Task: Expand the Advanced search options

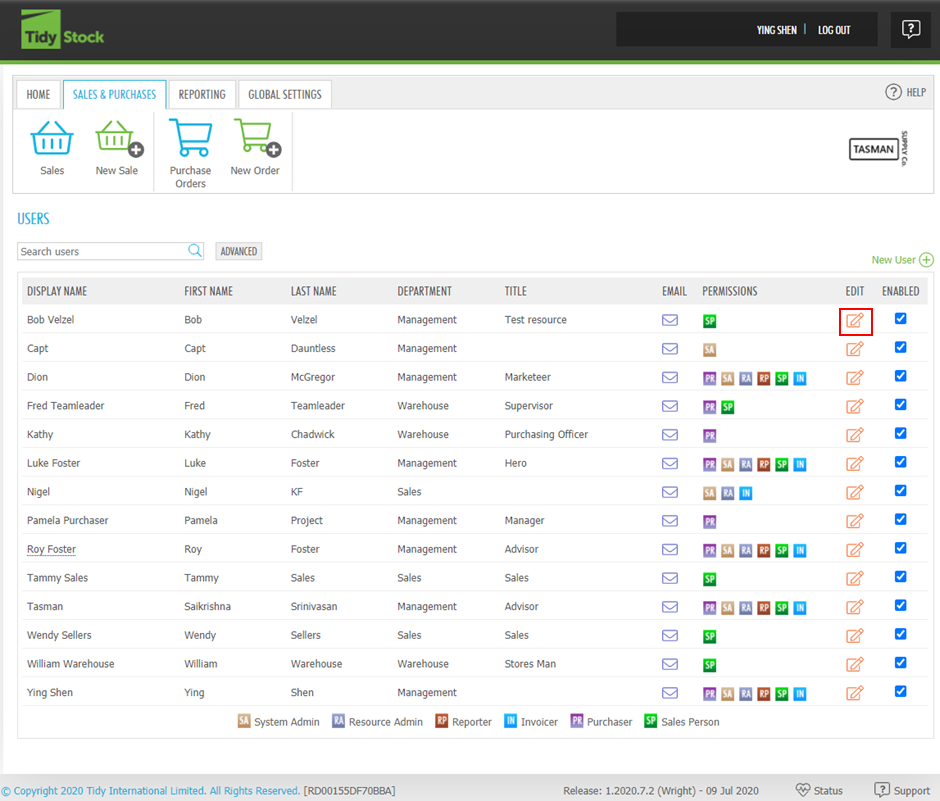Action: (239, 252)
